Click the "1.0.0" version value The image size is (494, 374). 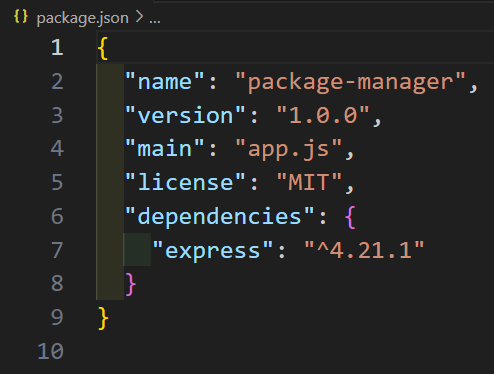[x=323, y=115]
